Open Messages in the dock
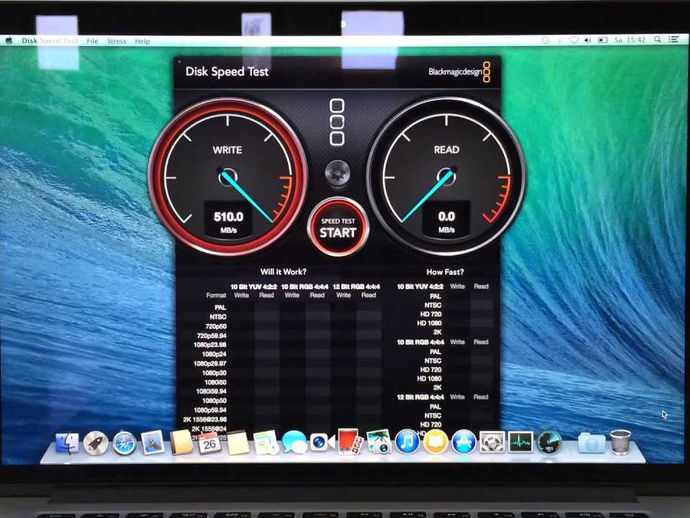Viewport: 690px width, 518px height. point(294,442)
